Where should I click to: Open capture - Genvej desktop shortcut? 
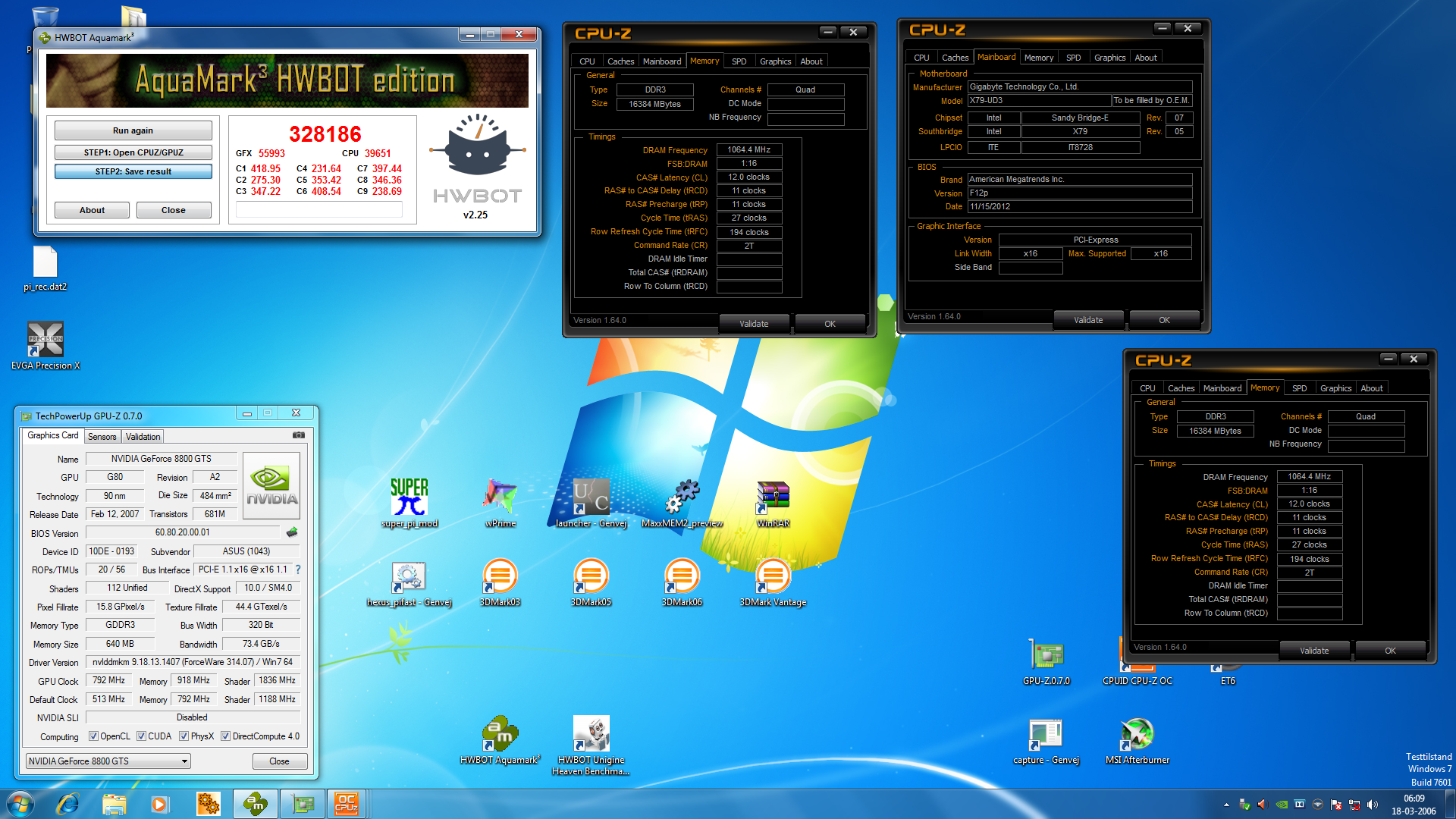pyautogui.click(x=1046, y=741)
